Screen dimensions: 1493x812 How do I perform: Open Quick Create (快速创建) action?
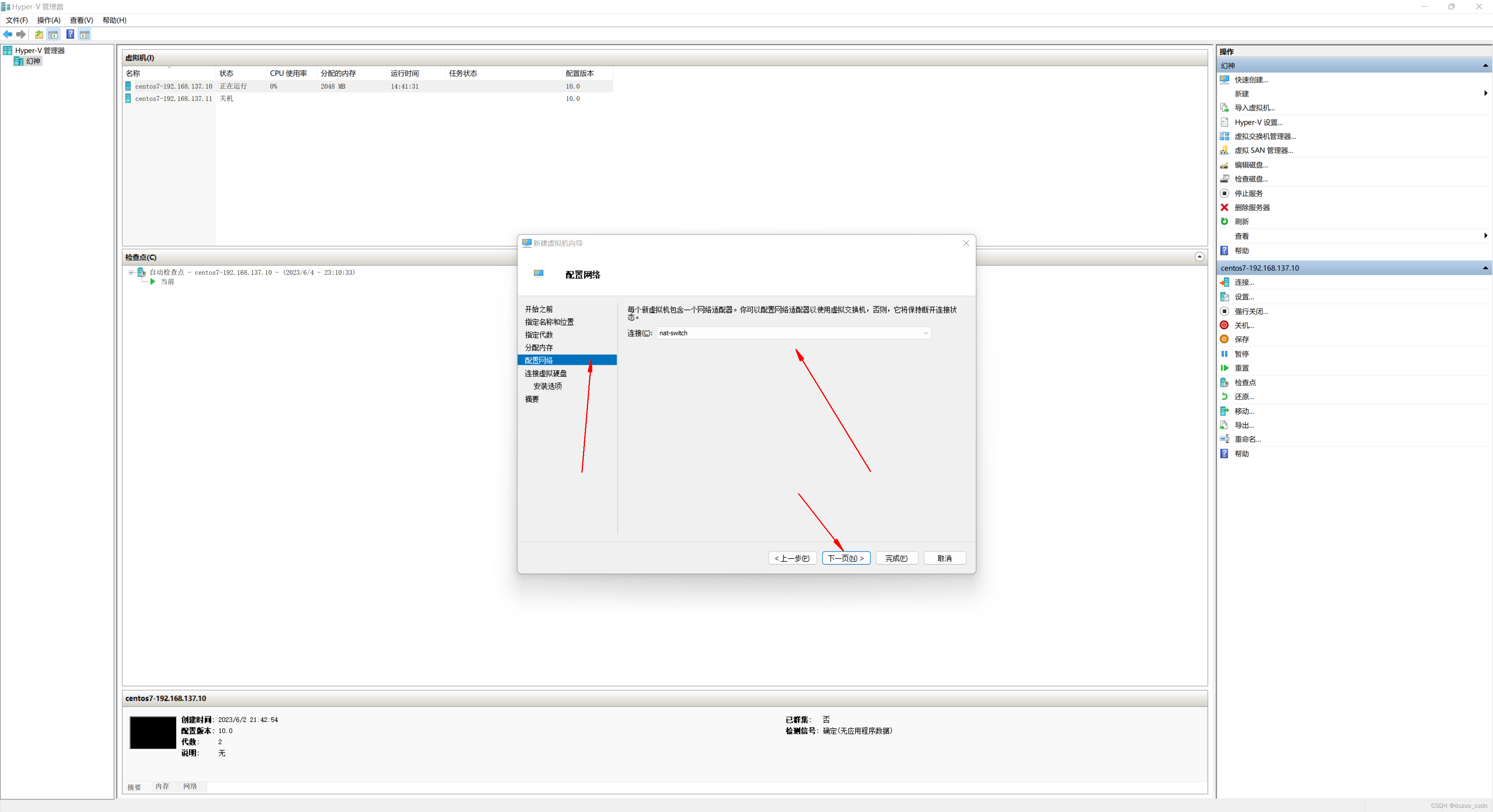click(x=1251, y=79)
